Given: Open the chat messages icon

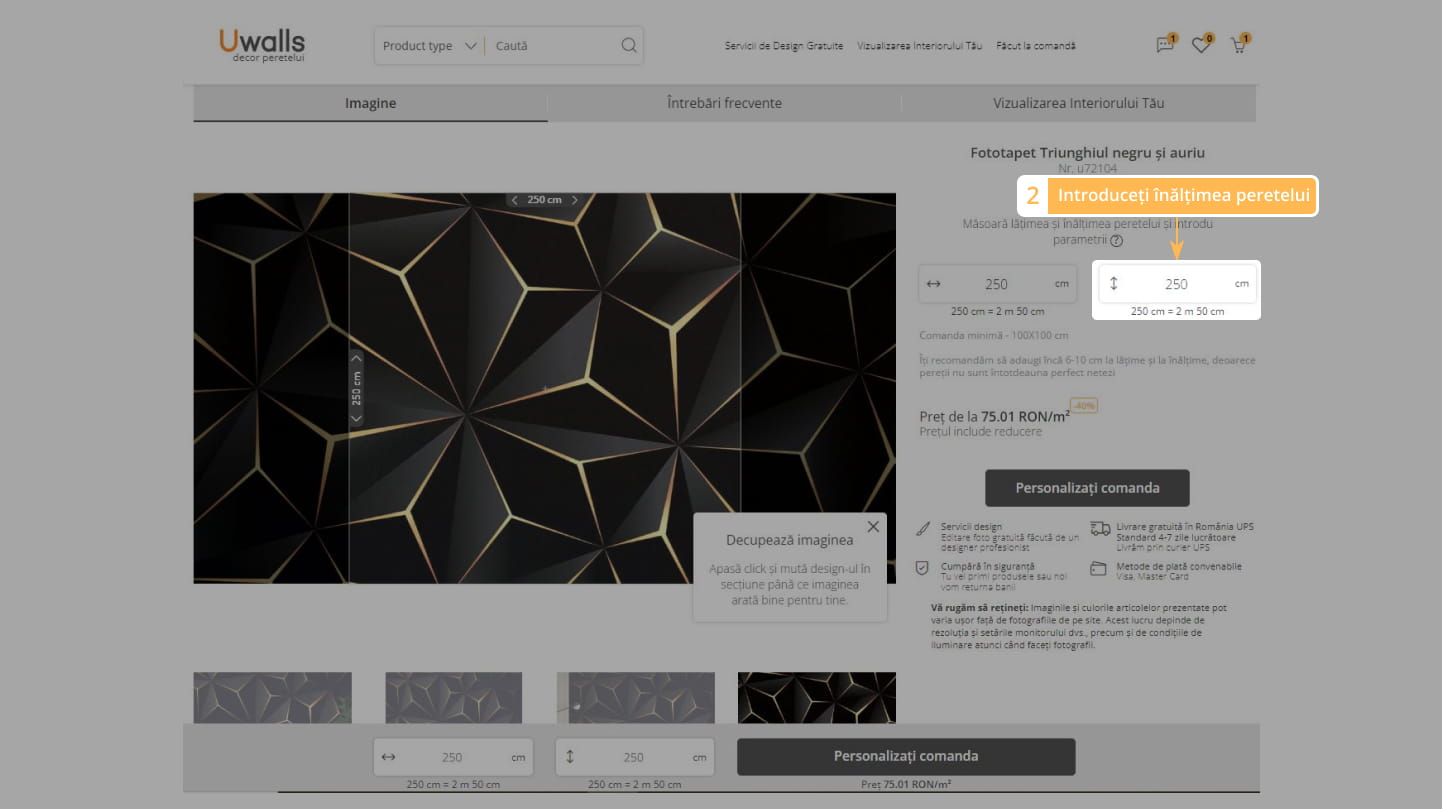Looking at the screenshot, I should point(1165,45).
